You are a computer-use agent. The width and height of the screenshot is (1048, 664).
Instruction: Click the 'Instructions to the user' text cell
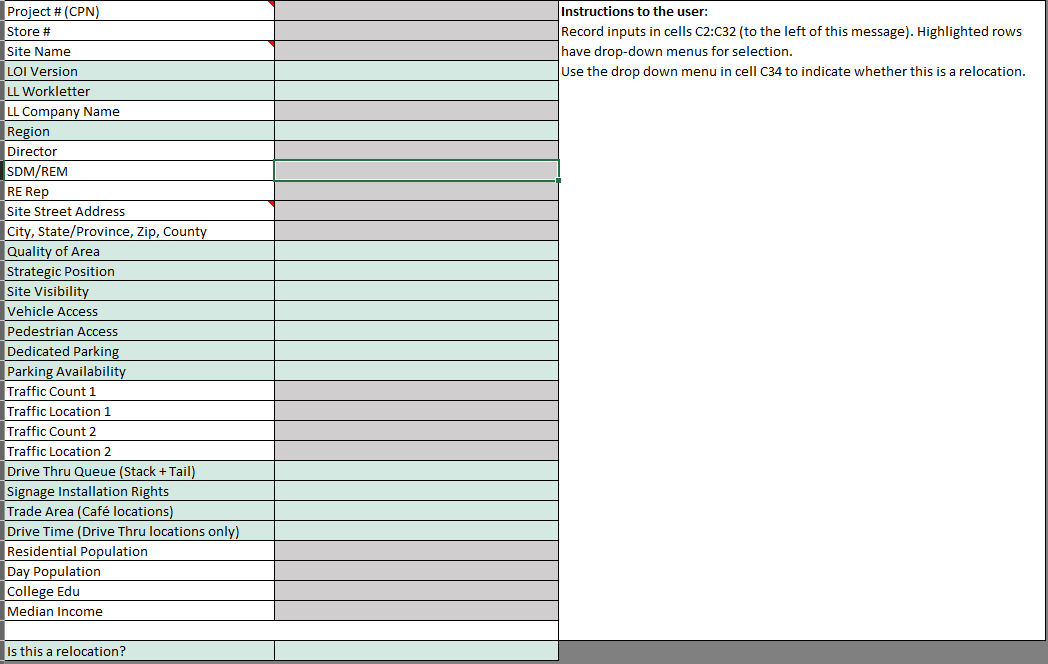pyautogui.click(x=634, y=12)
